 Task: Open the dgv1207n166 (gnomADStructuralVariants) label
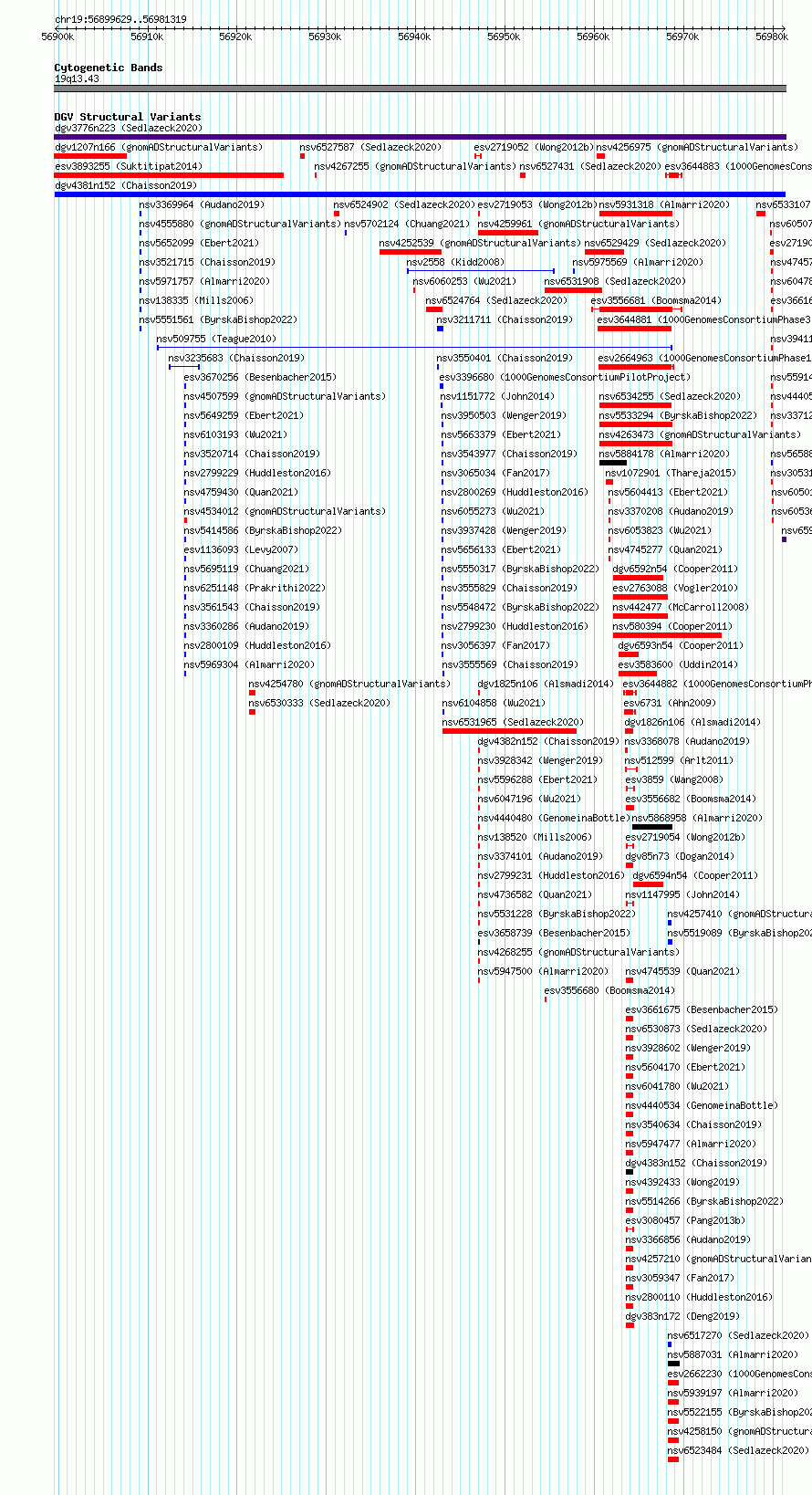158,147
